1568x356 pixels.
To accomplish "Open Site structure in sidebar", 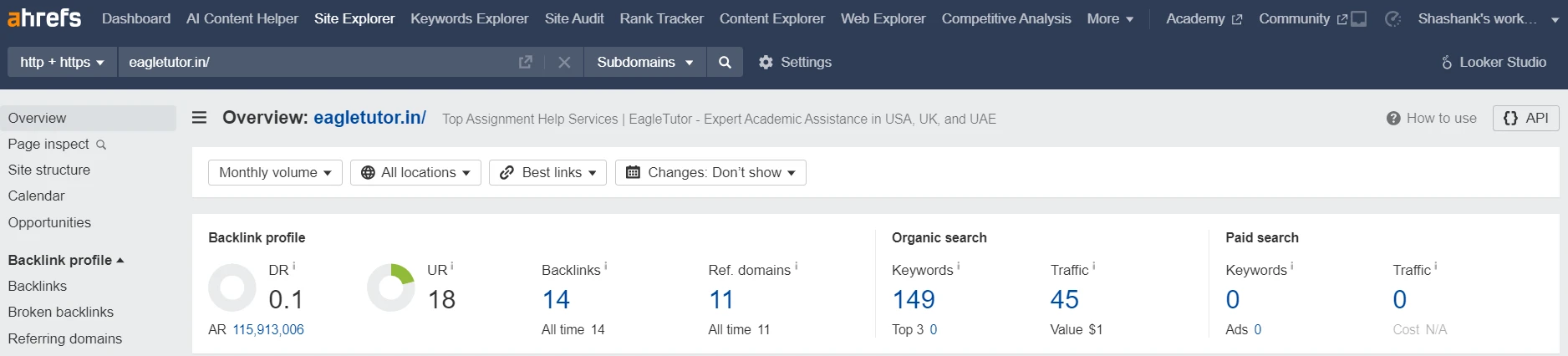I will pos(49,170).
